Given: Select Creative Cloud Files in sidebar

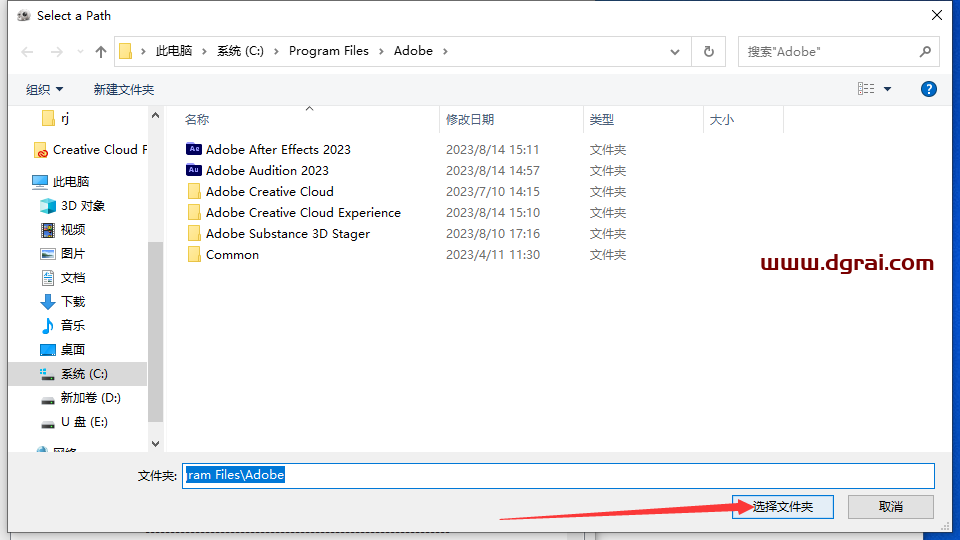Looking at the screenshot, I should pos(98,149).
